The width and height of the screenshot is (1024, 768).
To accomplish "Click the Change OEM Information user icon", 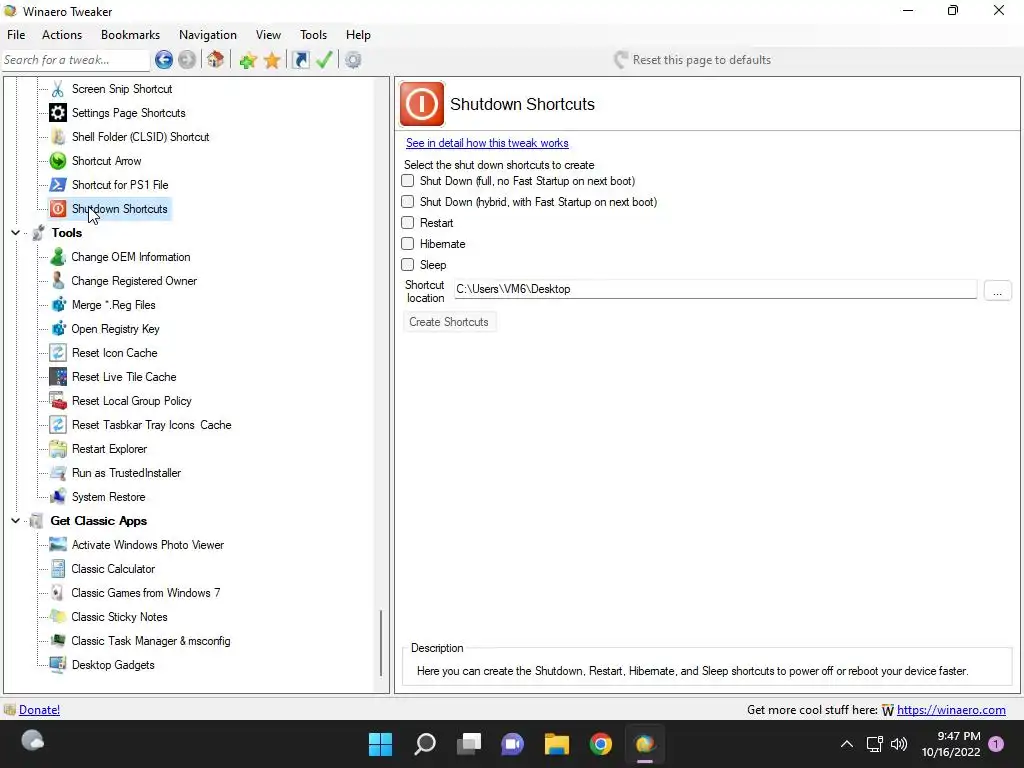I will click(x=58, y=257).
